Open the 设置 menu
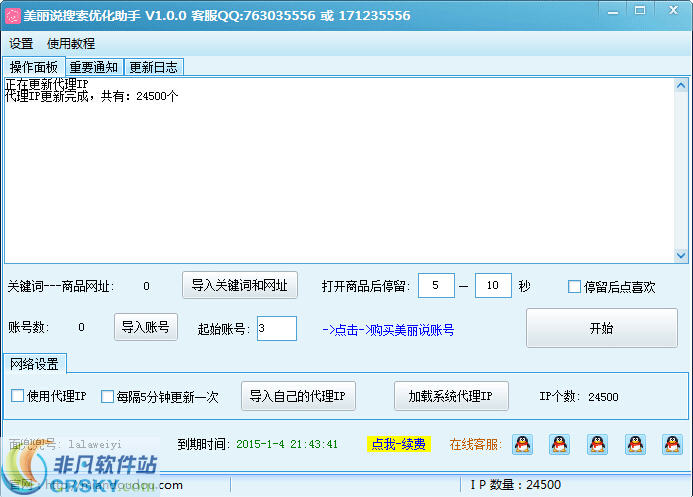Viewport: 693px width, 497px height. (x=21, y=44)
